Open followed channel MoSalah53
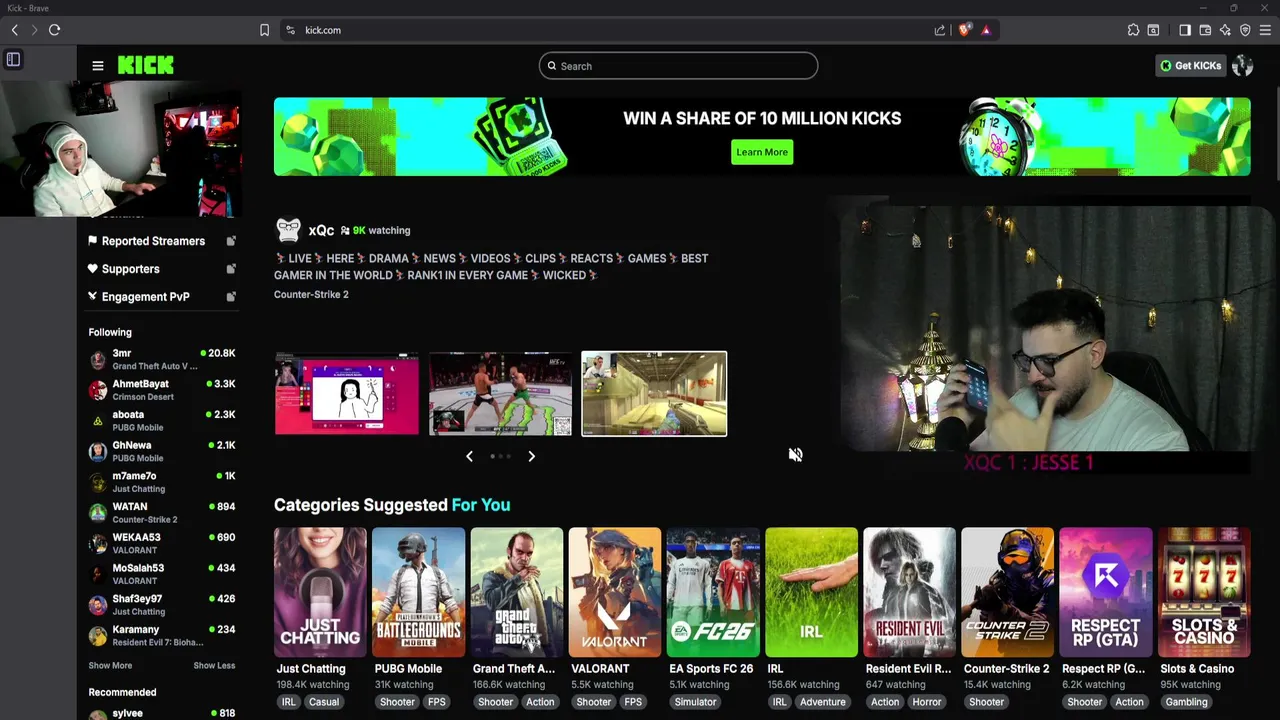 point(161,574)
